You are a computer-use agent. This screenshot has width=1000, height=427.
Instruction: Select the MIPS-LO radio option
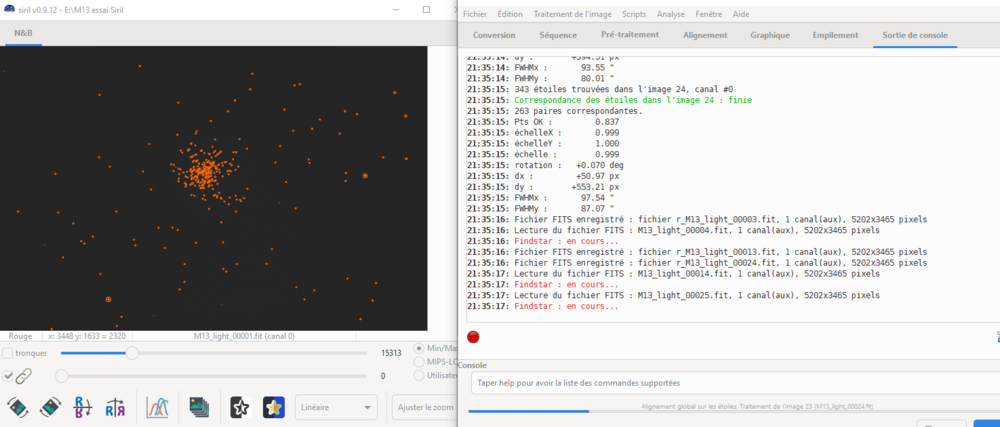coord(419,362)
